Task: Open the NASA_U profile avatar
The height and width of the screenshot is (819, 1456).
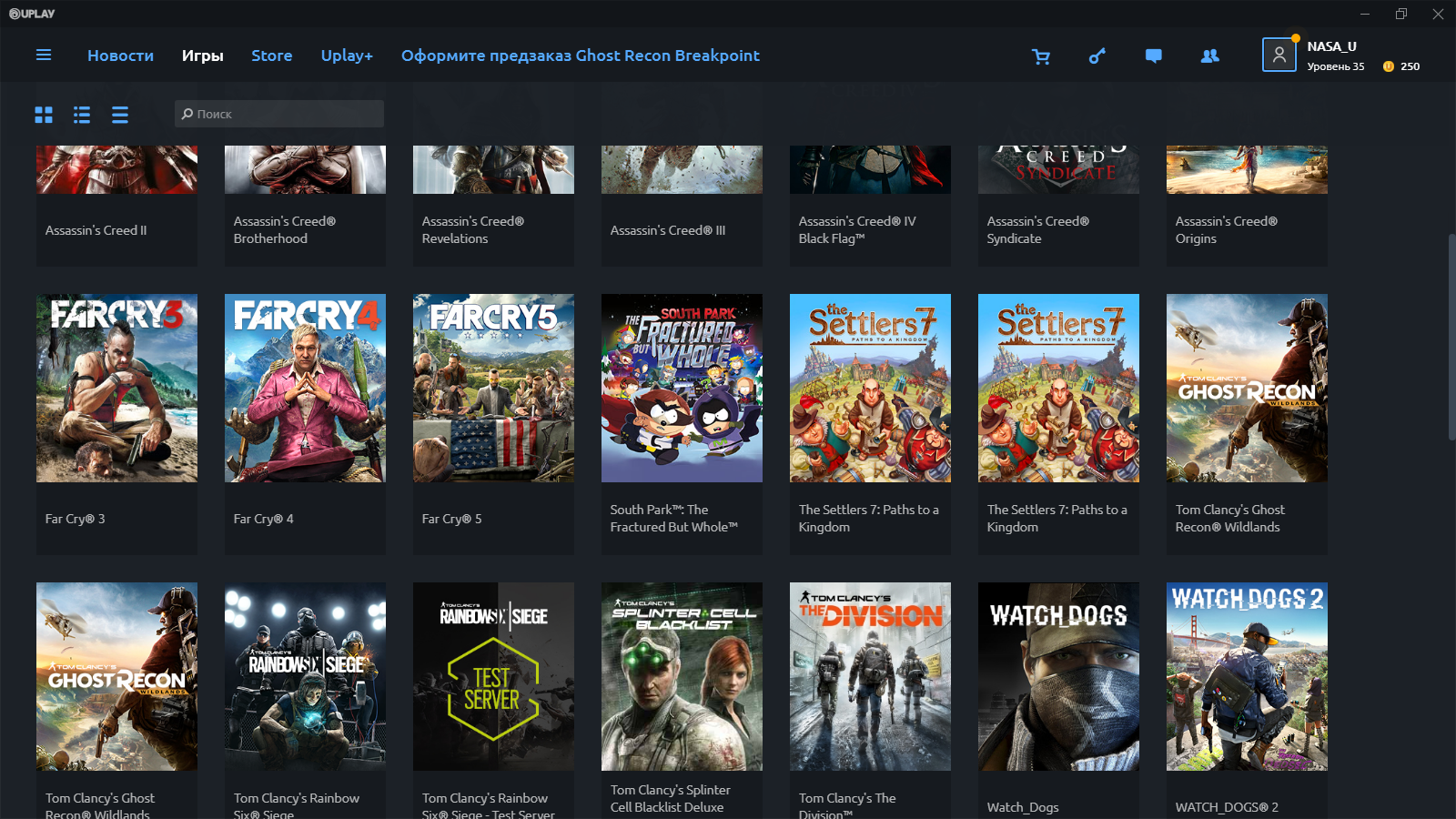Action: pos(1279,55)
